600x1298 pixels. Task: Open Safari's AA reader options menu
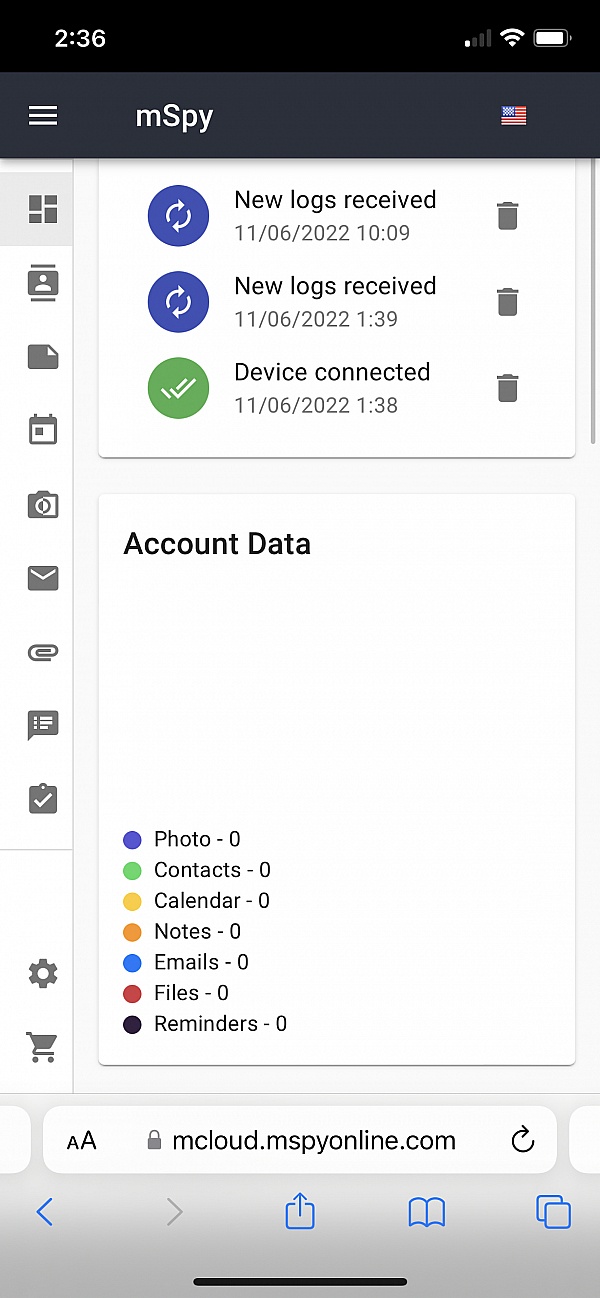tap(82, 1141)
